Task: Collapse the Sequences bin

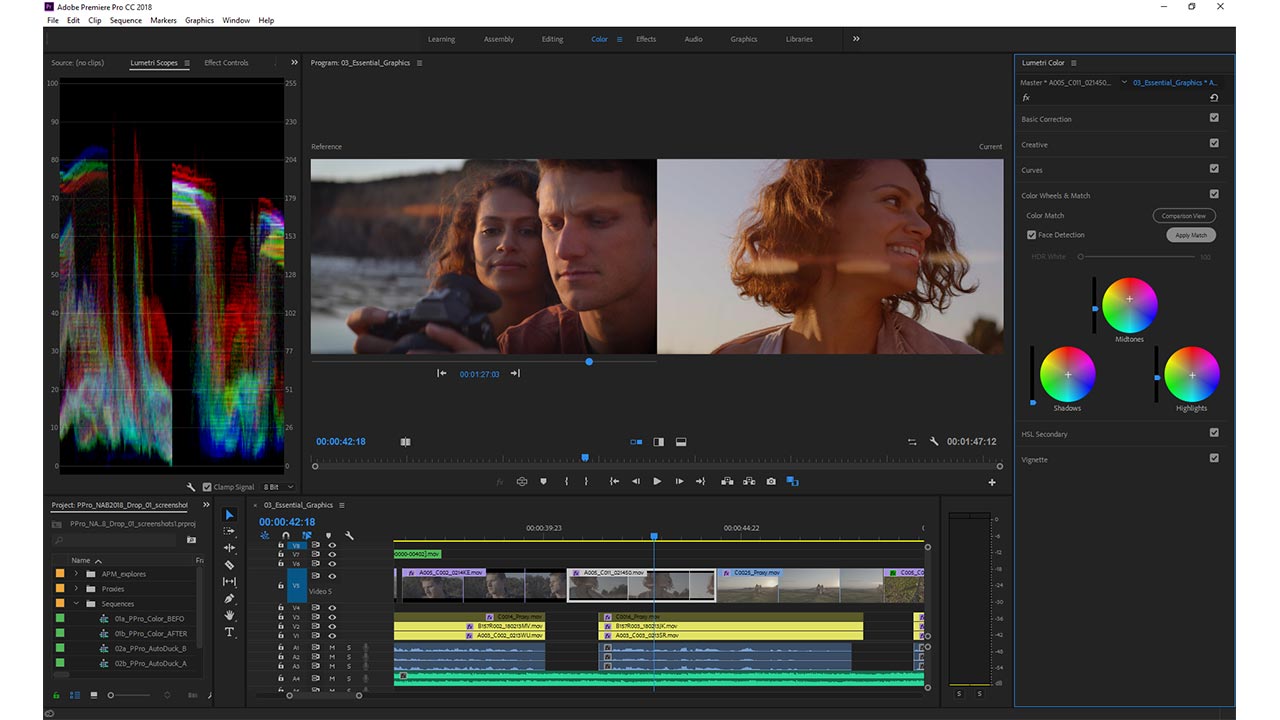Action: click(x=76, y=604)
